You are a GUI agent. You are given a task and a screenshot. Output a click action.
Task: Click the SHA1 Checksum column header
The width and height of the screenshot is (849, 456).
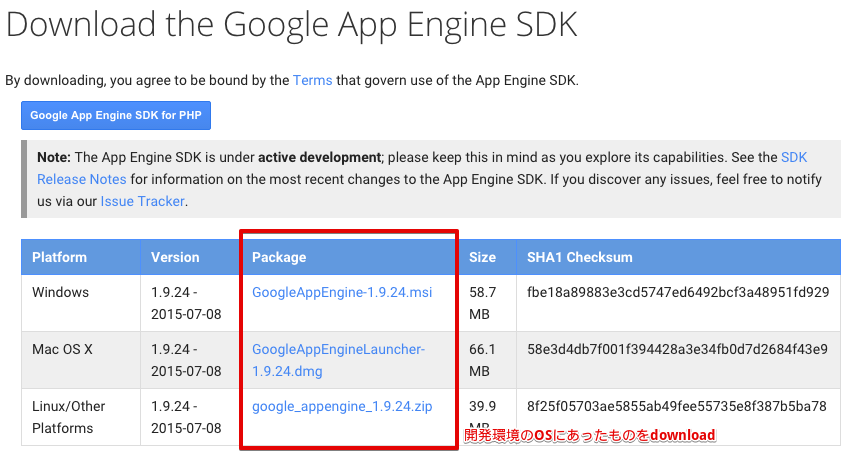(x=678, y=257)
